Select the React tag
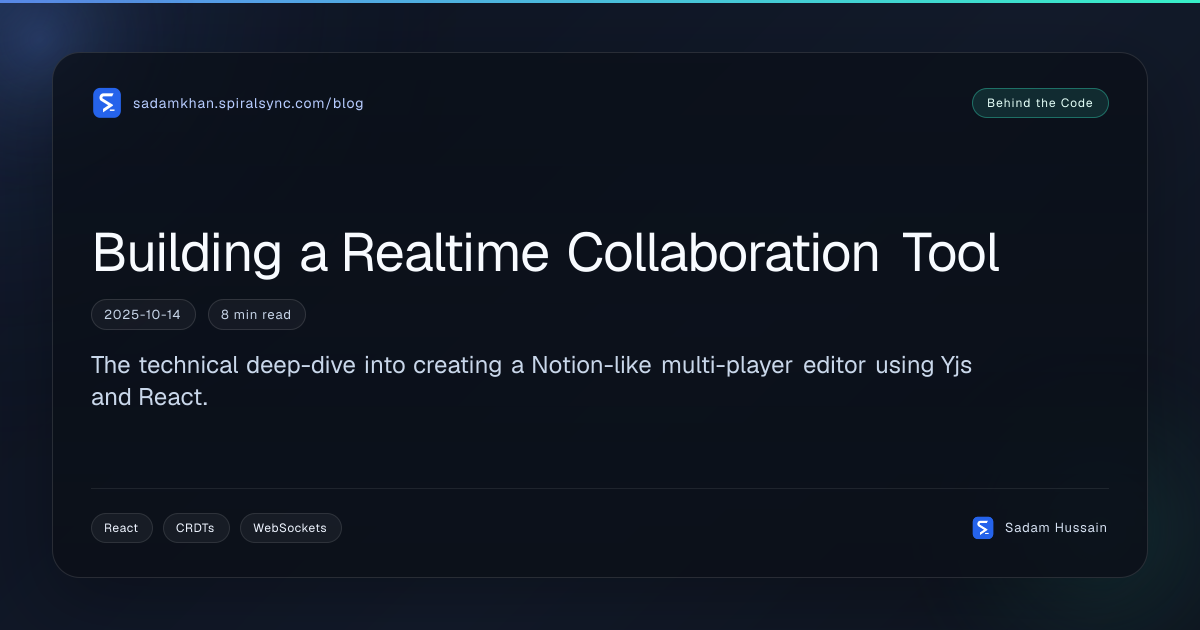Image resolution: width=1200 pixels, height=630 pixels. pos(122,528)
